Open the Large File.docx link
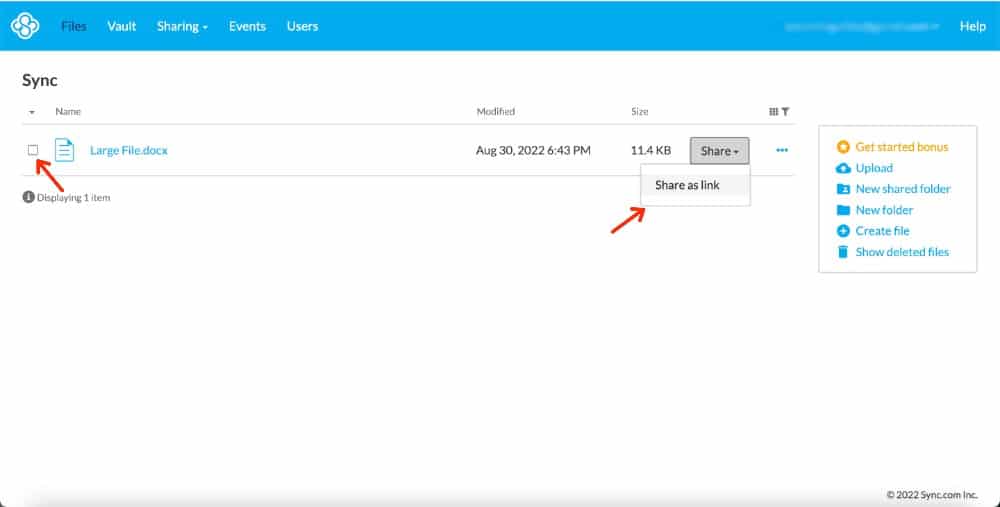1000x507 pixels. [129, 151]
